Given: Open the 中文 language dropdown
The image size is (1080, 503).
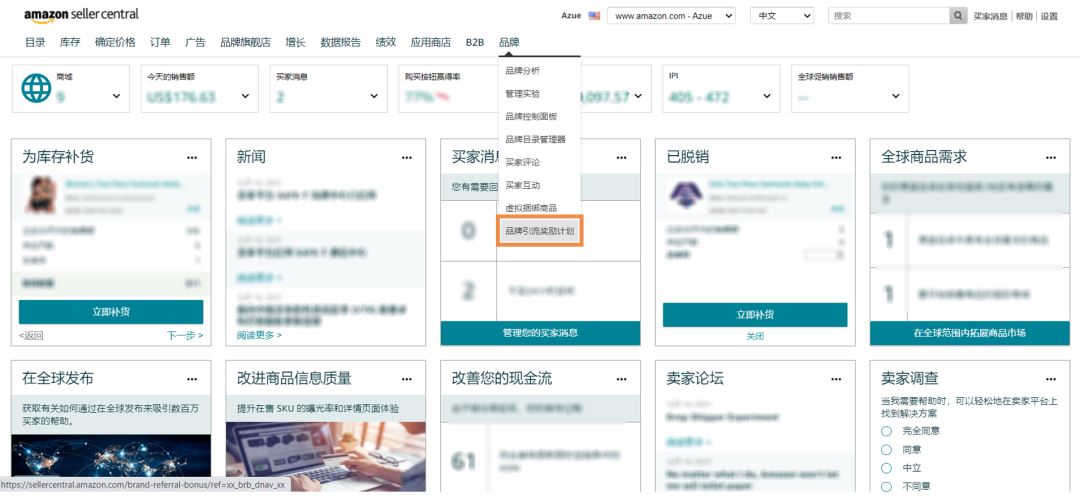Looking at the screenshot, I should (x=782, y=15).
